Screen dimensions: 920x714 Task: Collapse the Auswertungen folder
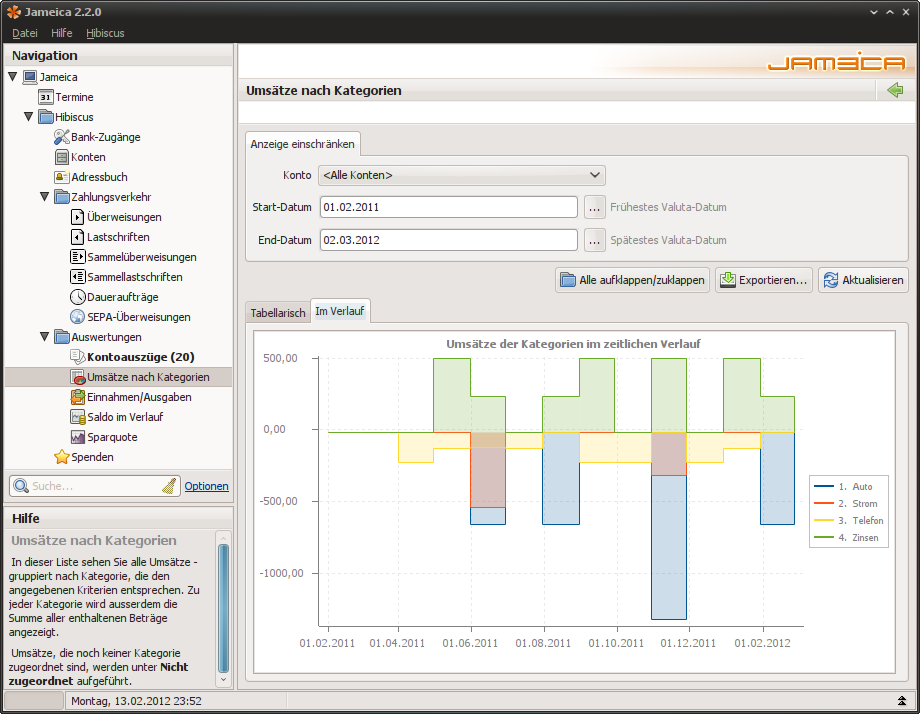44,337
